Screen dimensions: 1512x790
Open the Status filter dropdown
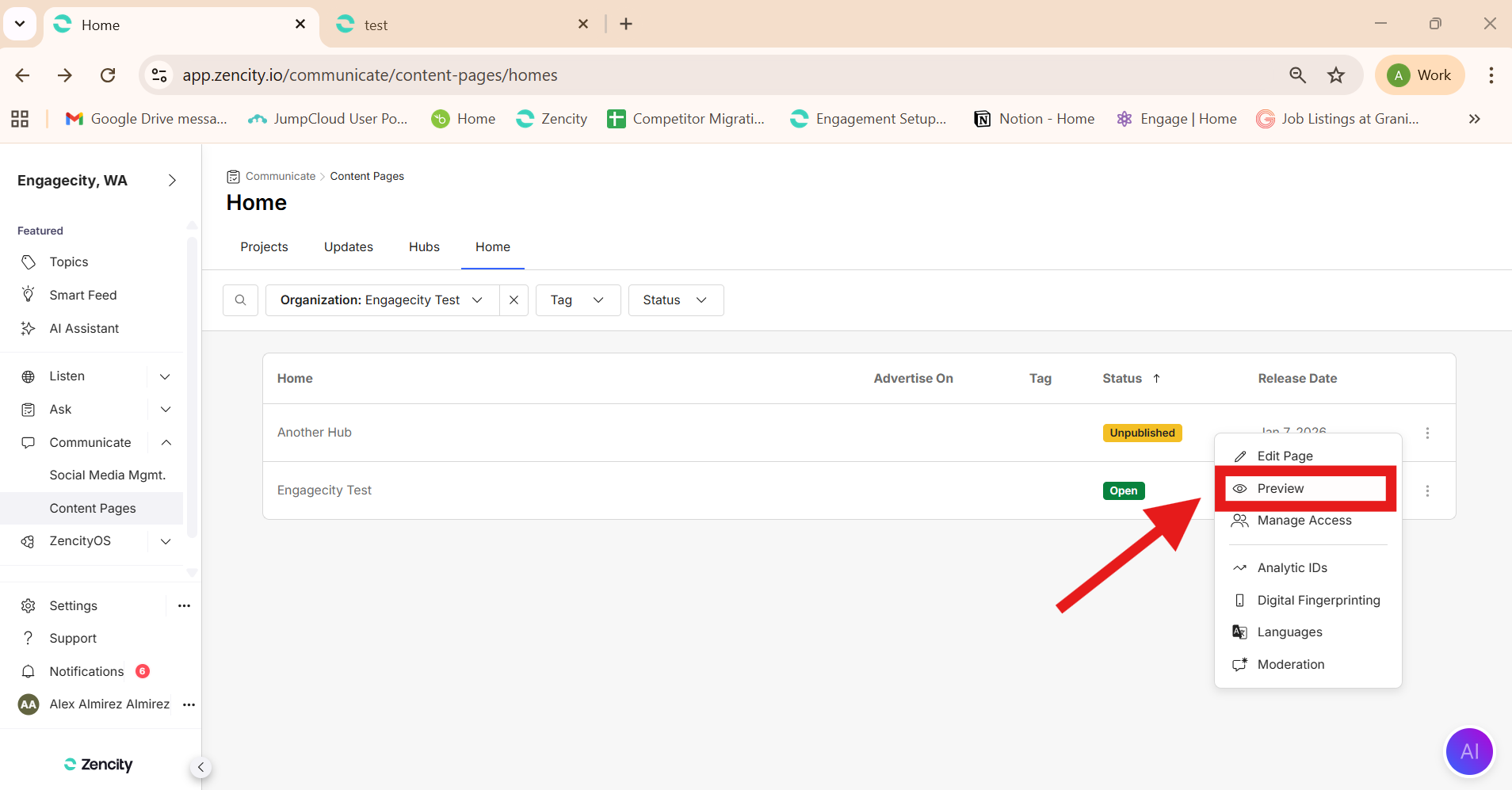point(675,300)
